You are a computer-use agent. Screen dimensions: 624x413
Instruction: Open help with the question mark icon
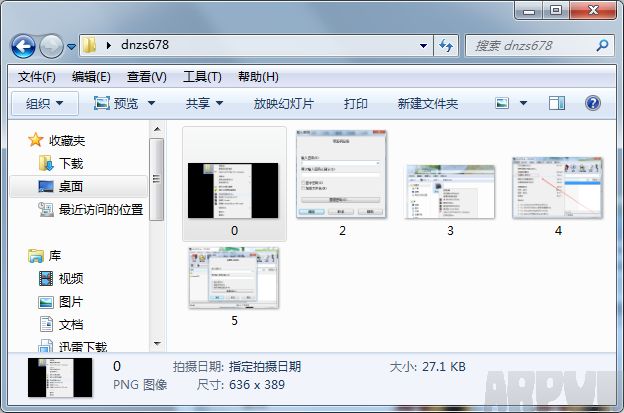tap(593, 103)
